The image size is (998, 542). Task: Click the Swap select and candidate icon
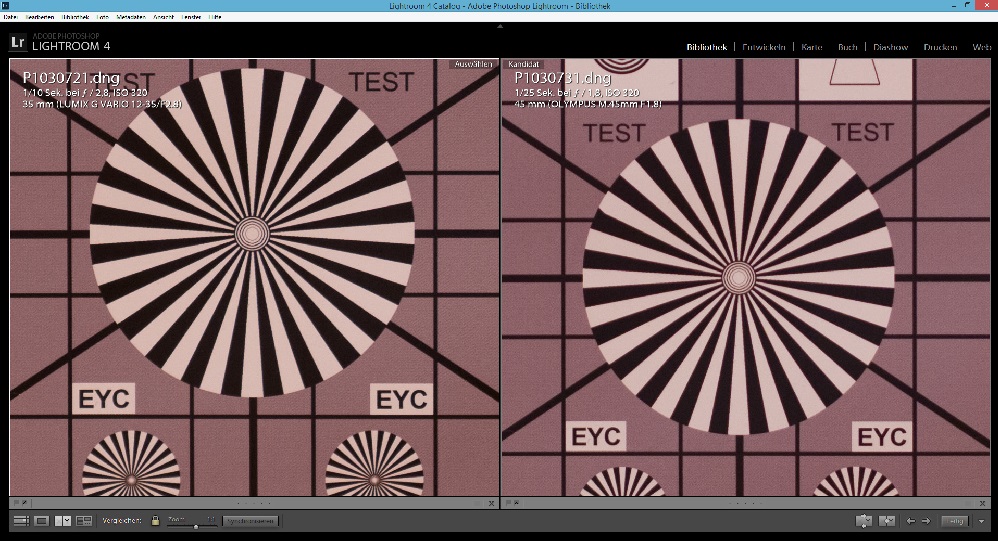coord(864,521)
